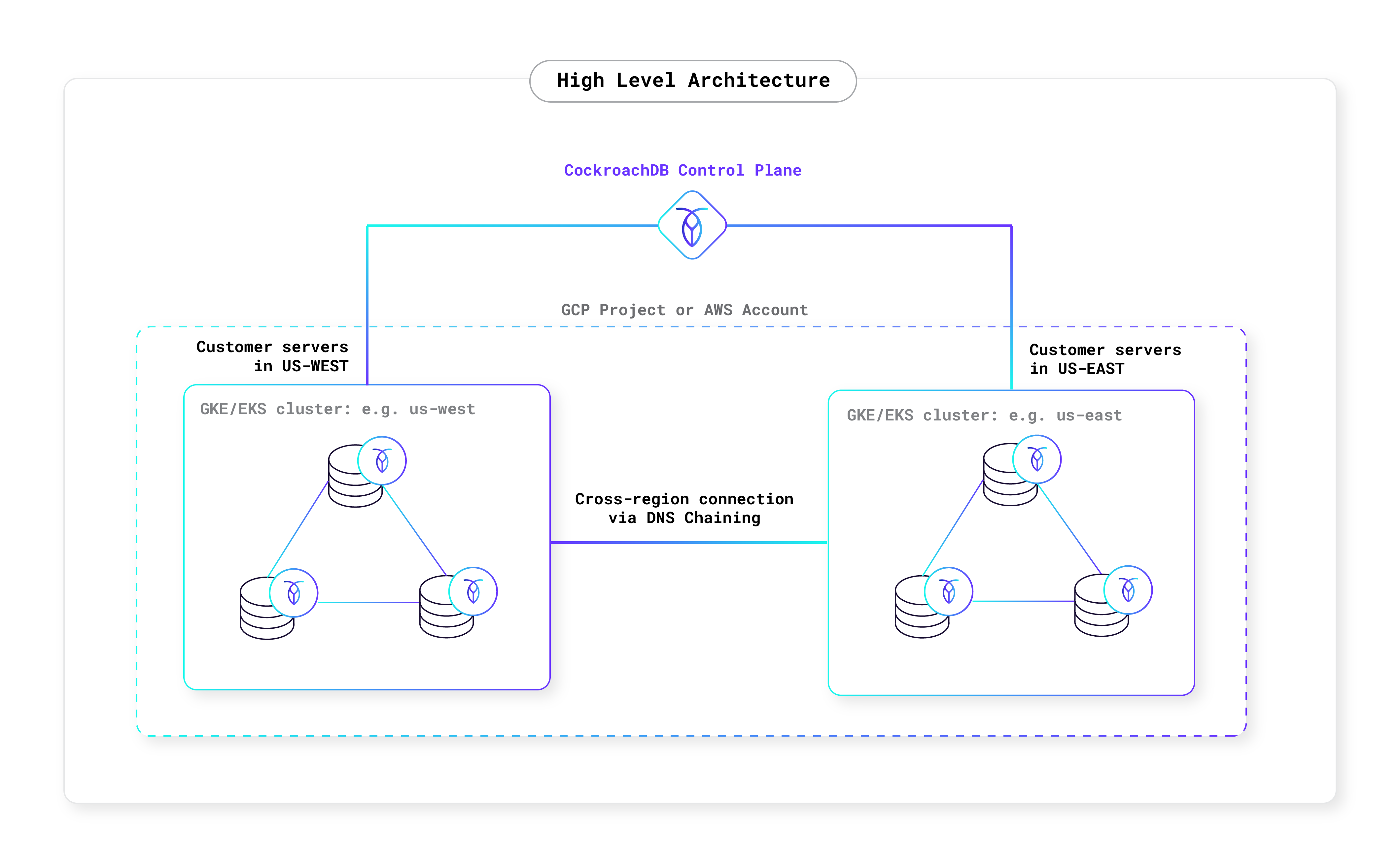This screenshot has width=1400, height=866.
Task: Select the 'GCP Project or AWS Account' label
Action: click(684, 310)
